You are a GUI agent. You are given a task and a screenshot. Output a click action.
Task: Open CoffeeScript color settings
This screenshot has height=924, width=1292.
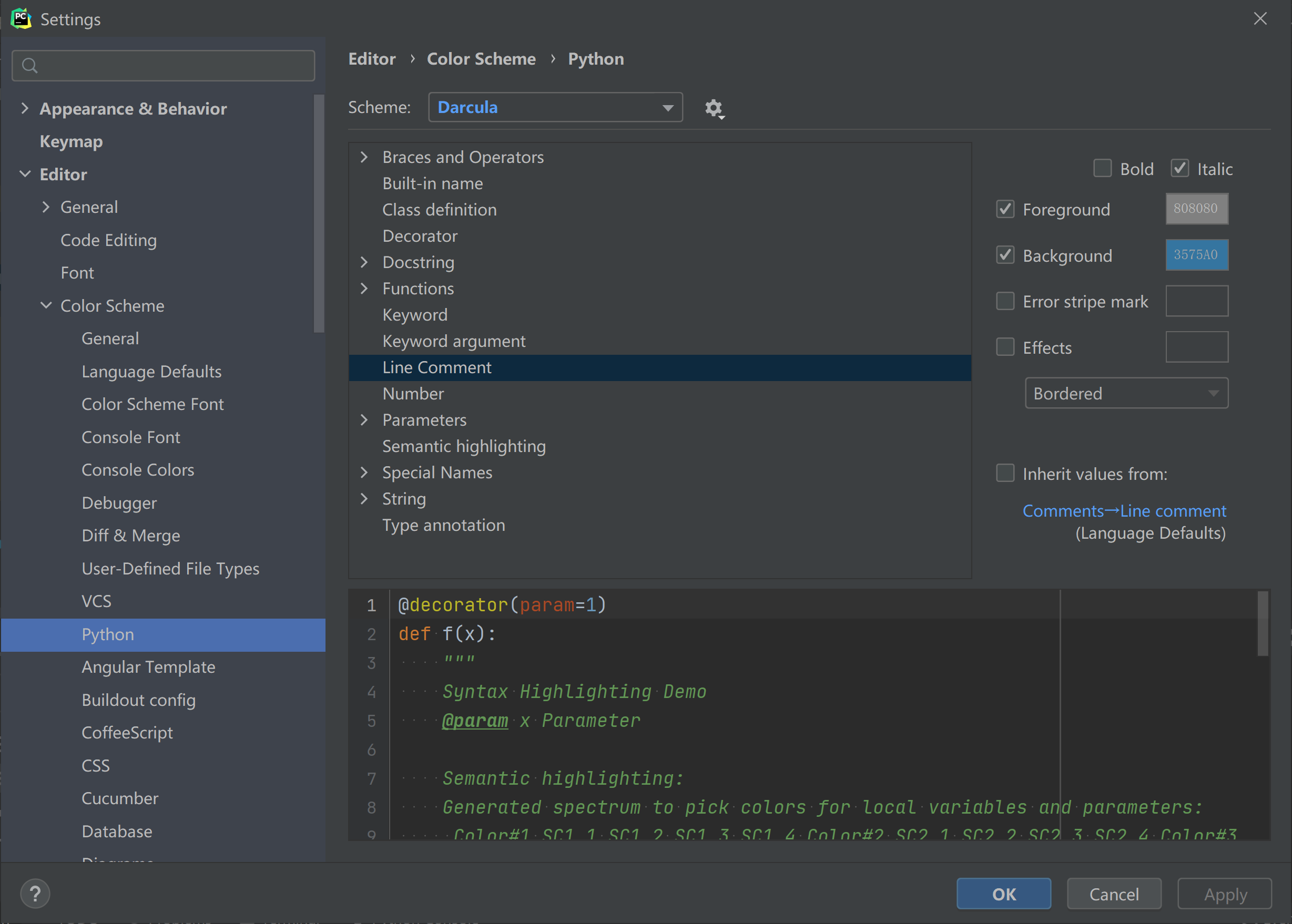tap(127, 733)
